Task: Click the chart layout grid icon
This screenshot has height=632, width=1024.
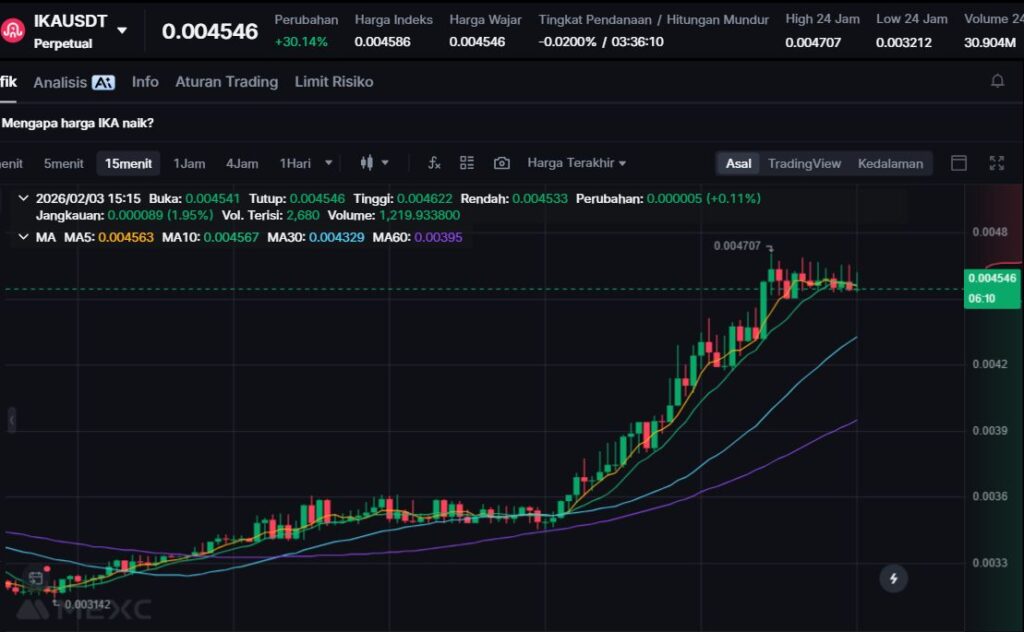Action: point(467,163)
